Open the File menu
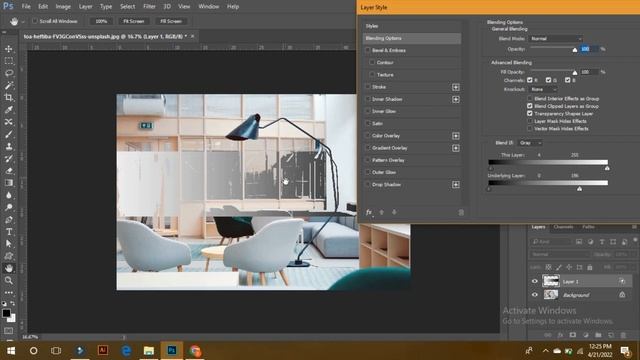640x360 pixels. point(26,7)
